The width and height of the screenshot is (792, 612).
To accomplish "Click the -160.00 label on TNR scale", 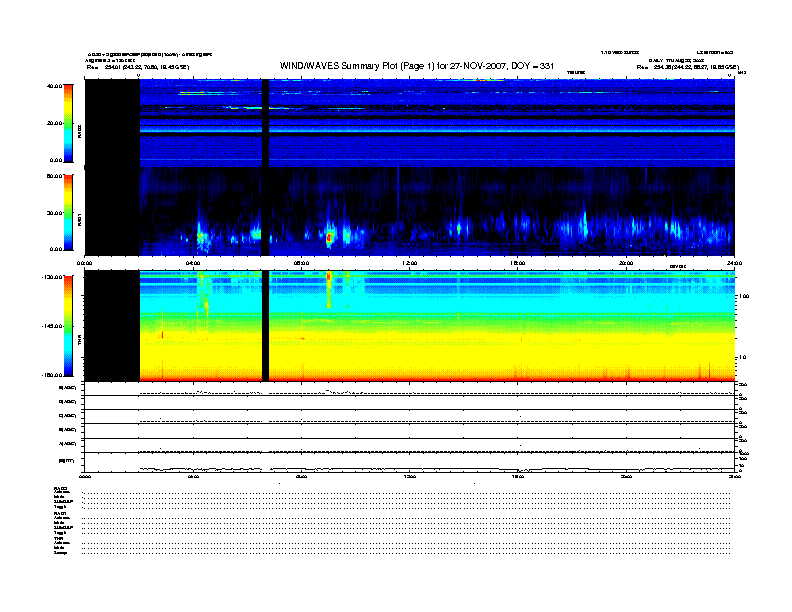I will click(x=53, y=375).
